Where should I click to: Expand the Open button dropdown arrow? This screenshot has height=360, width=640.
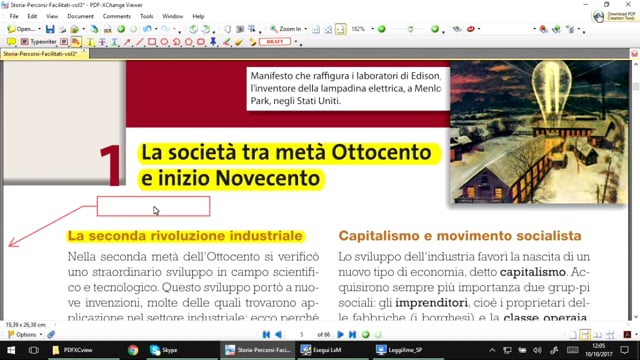[x=40, y=29]
